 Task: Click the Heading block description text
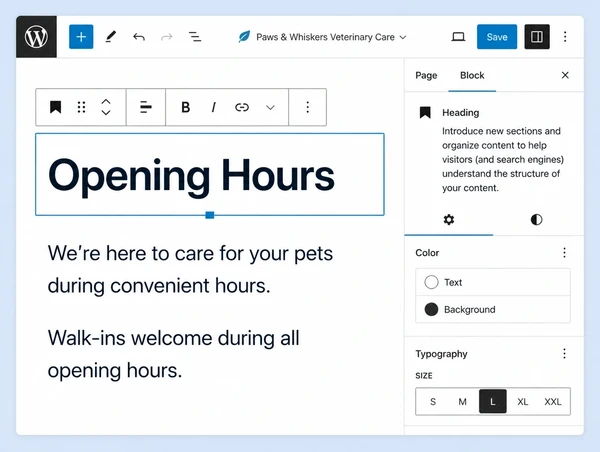pyautogui.click(x=503, y=160)
